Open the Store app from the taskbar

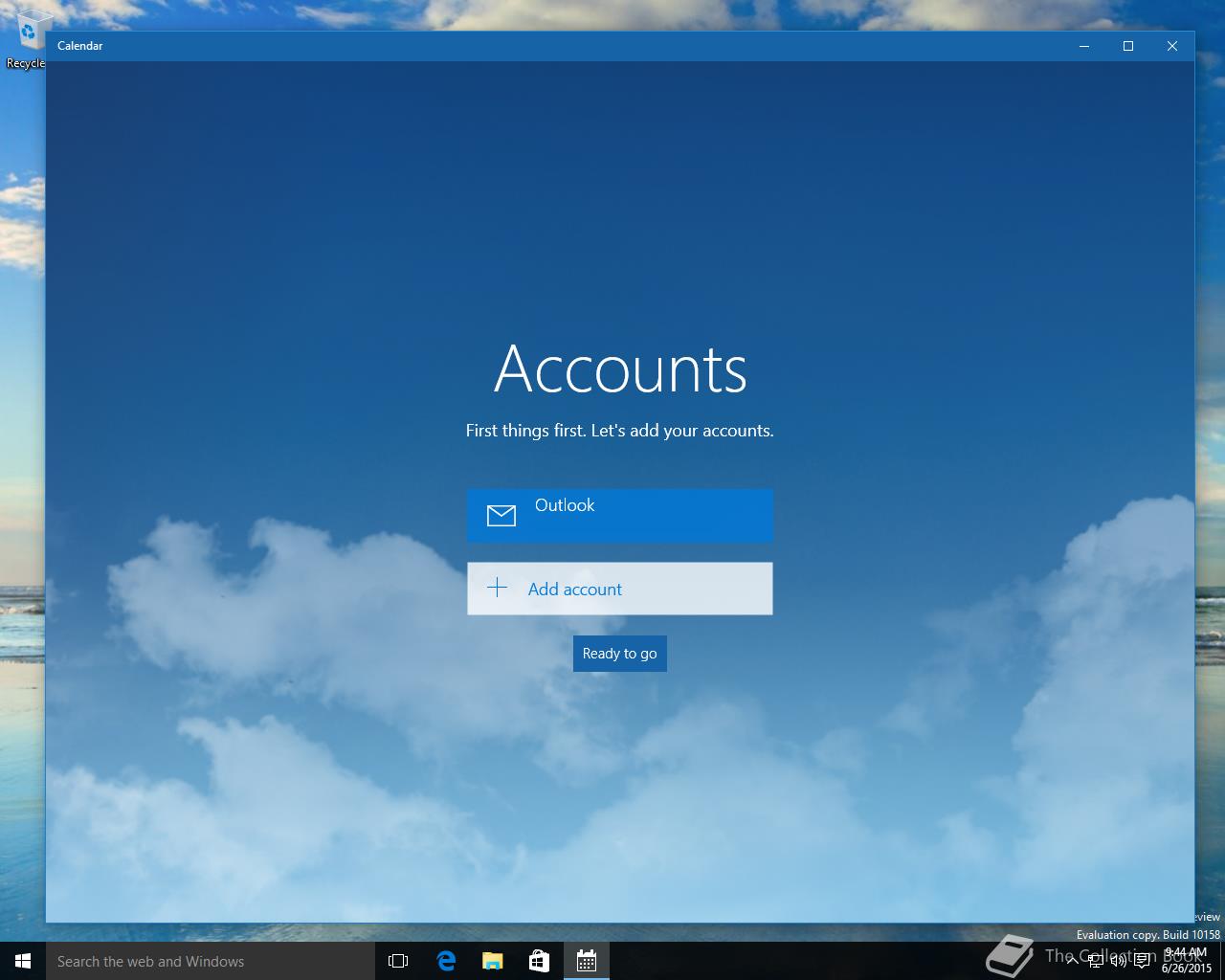539,961
